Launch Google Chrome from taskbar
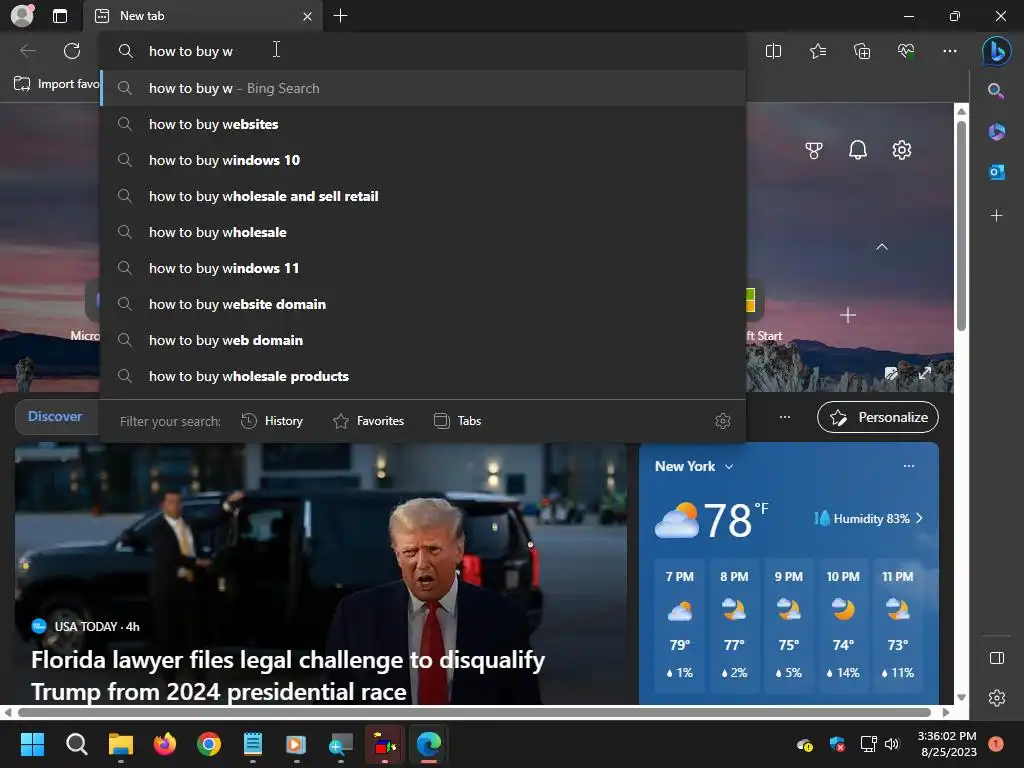1024x768 pixels. pos(209,744)
